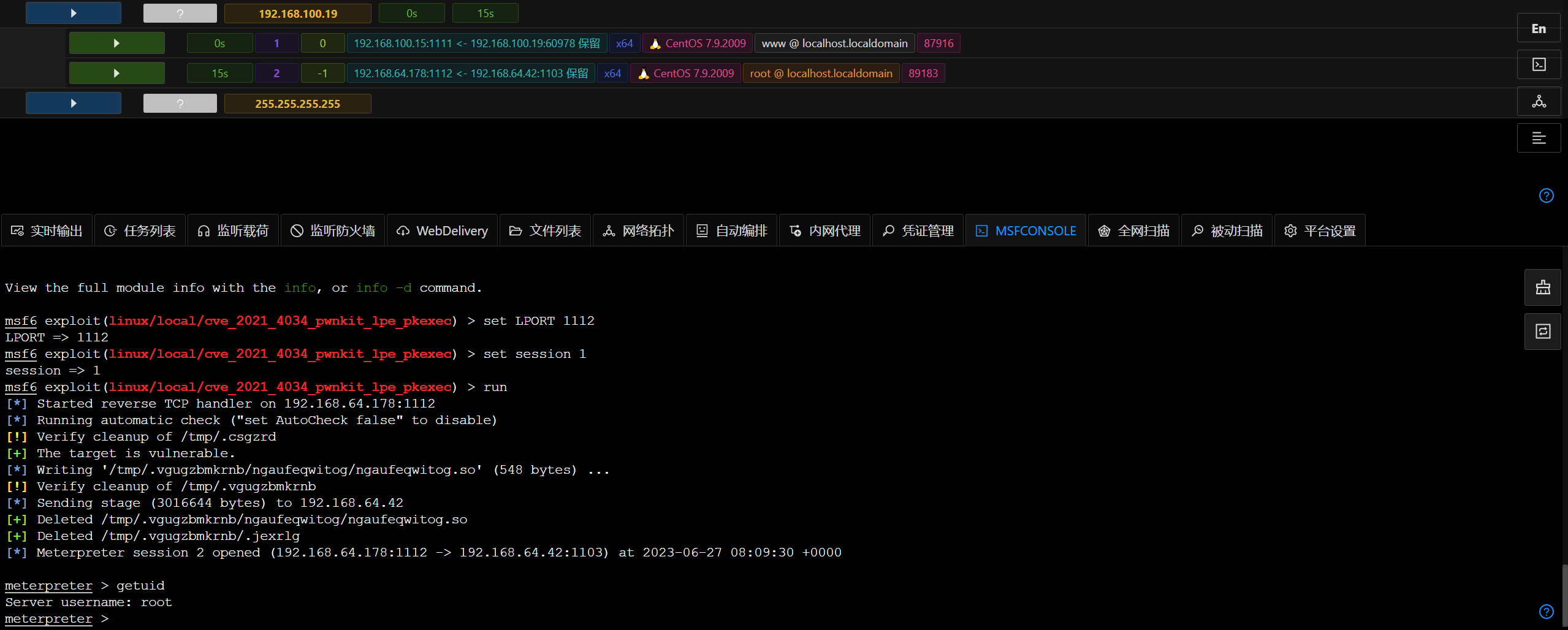Open the 网络拓扑 tab
Image resolution: width=1568 pixels, height=630 pixels.
point(639,230)
